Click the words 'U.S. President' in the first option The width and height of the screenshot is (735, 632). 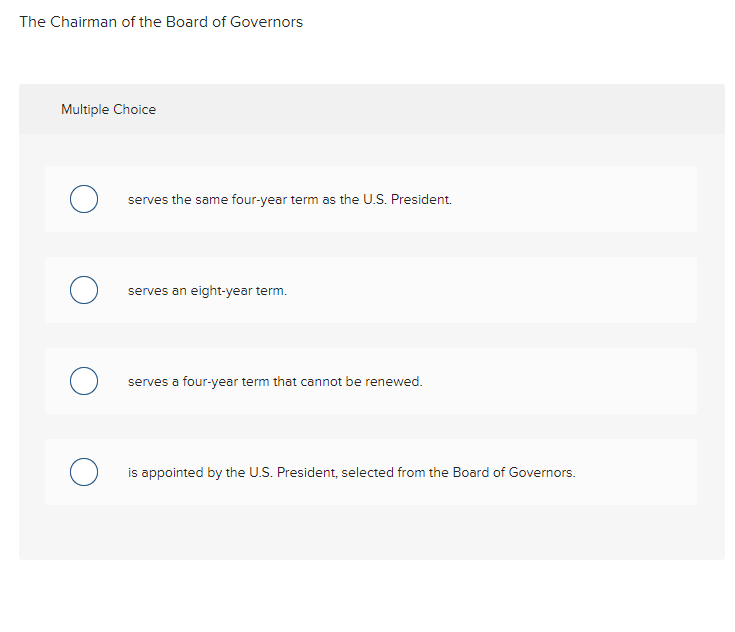[x=406, y=200]
